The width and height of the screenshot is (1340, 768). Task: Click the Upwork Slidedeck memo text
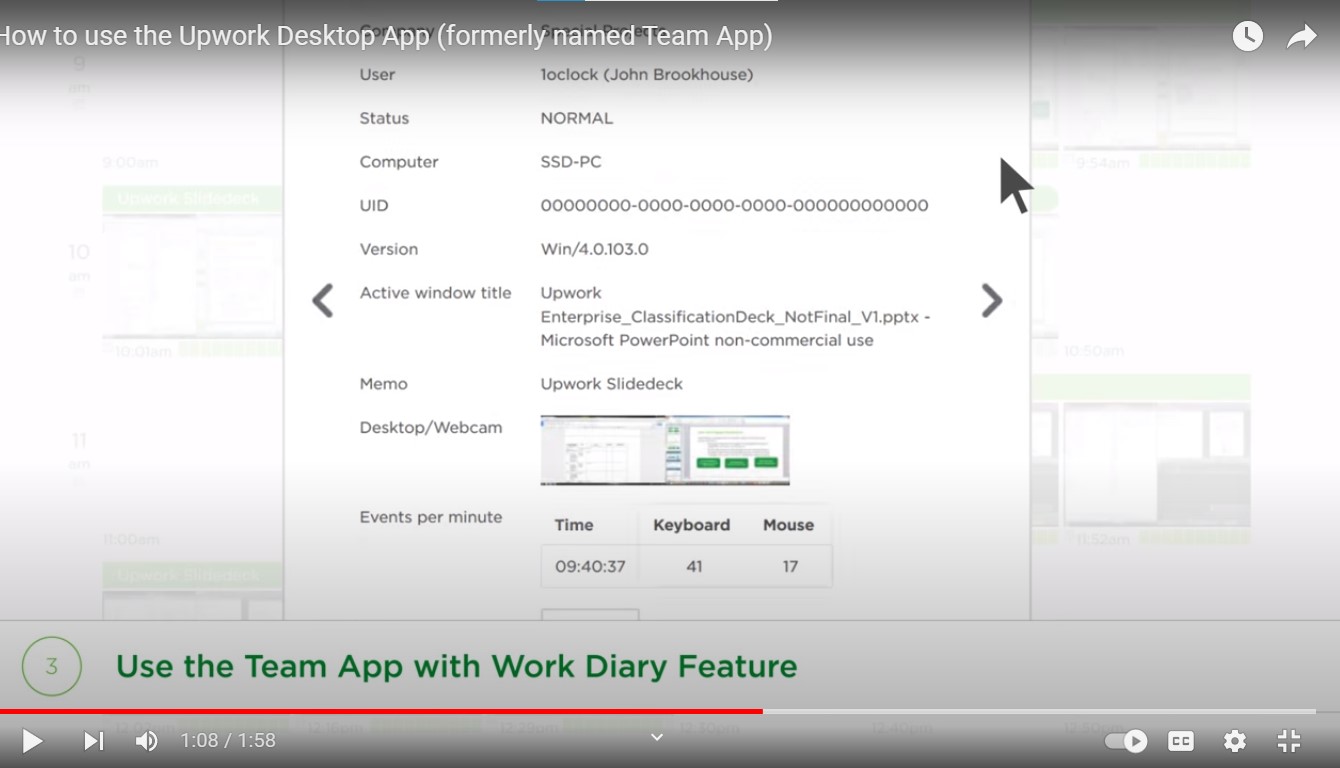pos(611,384)
